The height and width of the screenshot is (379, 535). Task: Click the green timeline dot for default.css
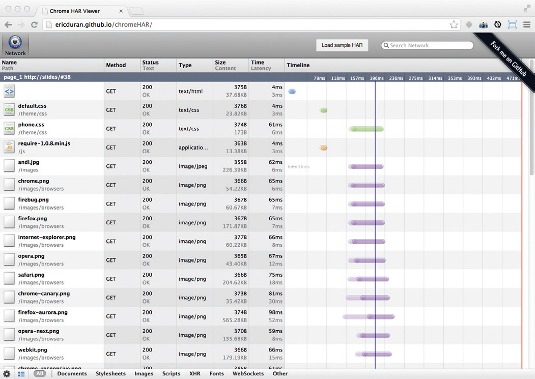[323, 110]
